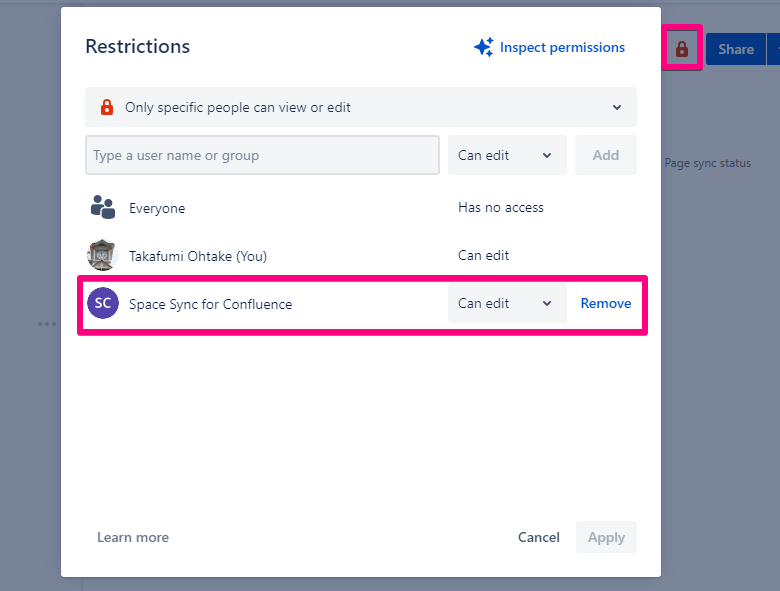Screen dimensions: 780x591
Task: Open the Learn more link
Action: click(x=133, y=537)
